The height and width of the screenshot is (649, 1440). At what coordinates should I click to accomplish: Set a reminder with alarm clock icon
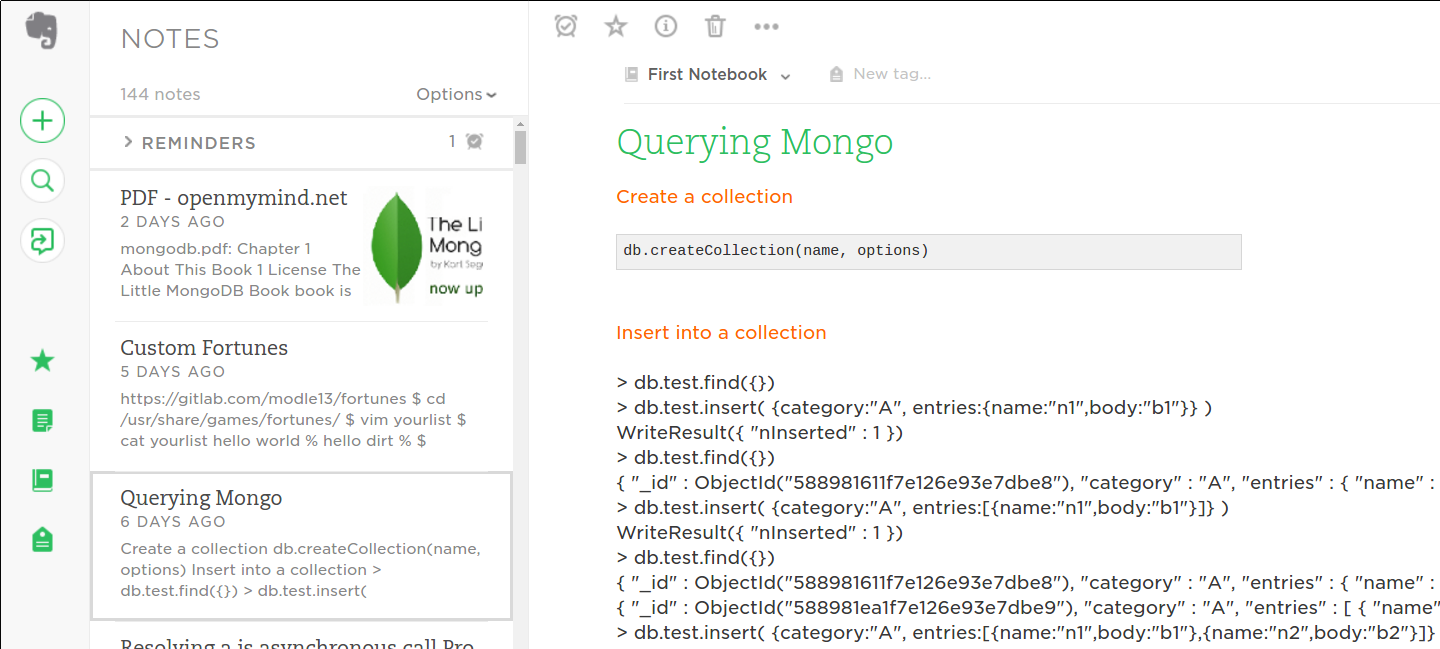point(566,26)
